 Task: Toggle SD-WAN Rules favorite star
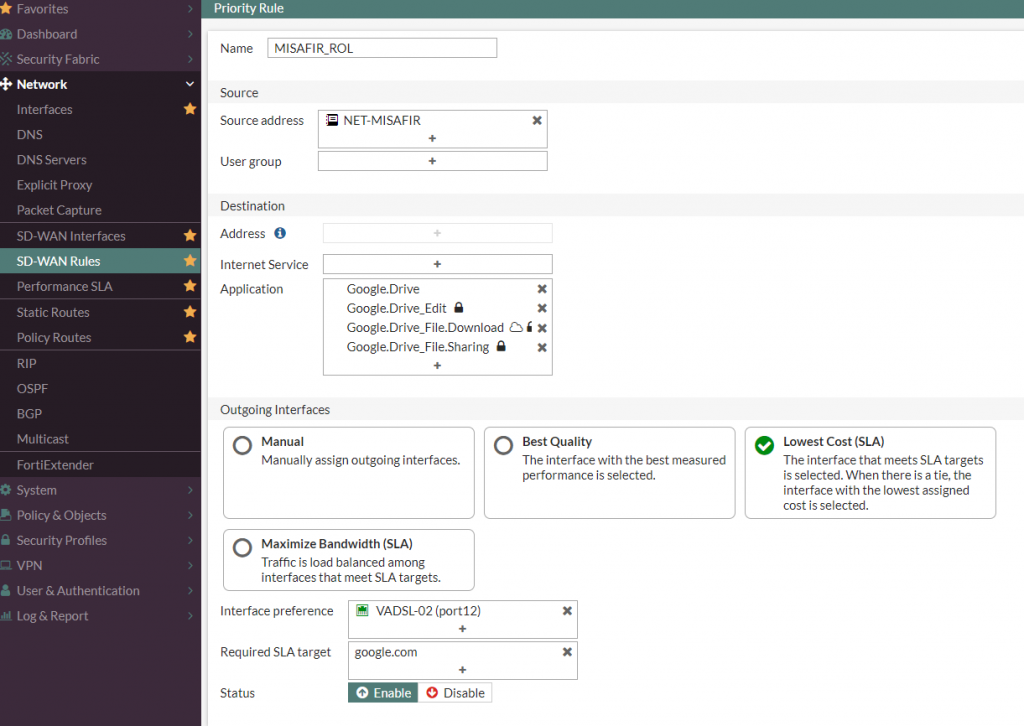(190, 260)
